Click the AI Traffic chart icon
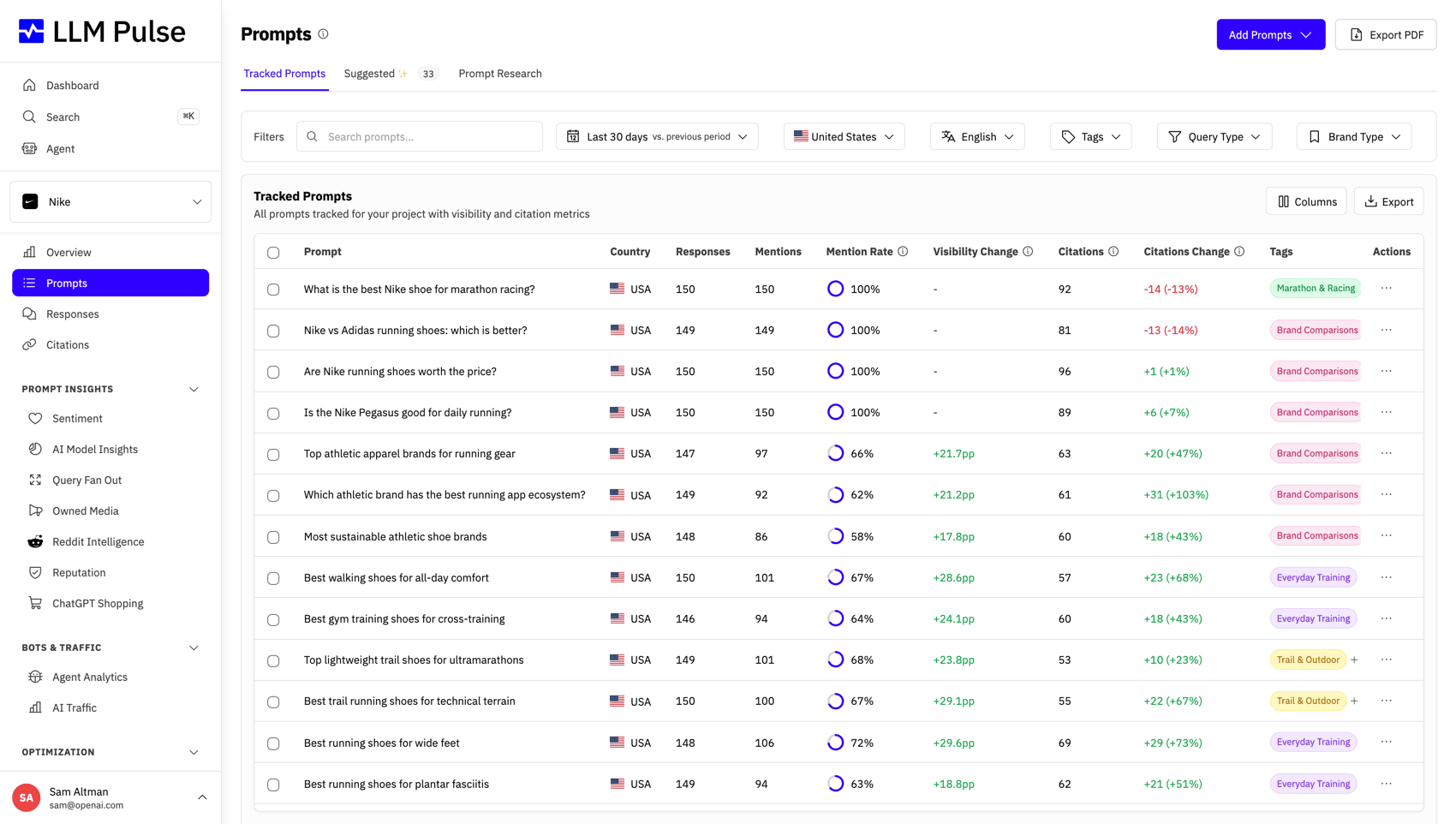 (x=35, y=708)
